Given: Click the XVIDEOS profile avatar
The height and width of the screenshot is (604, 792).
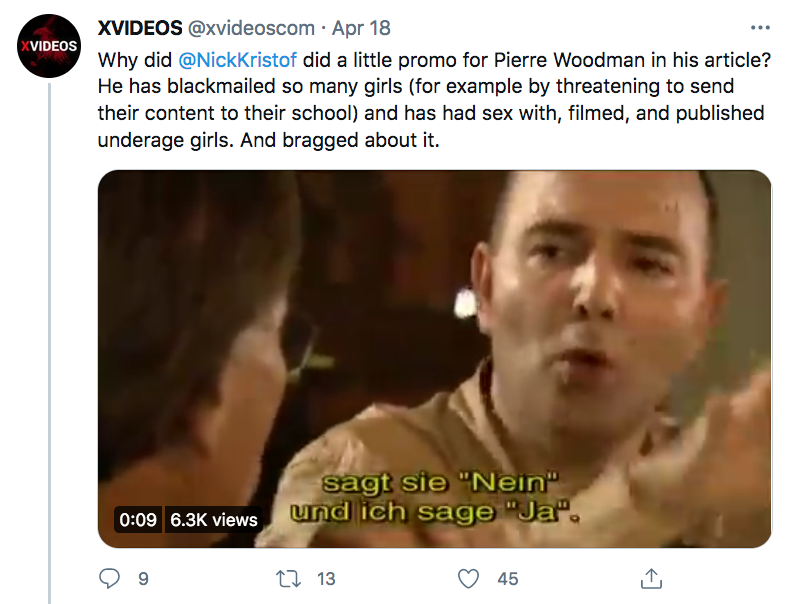Looking at the screenshot, I should point(49,46).
